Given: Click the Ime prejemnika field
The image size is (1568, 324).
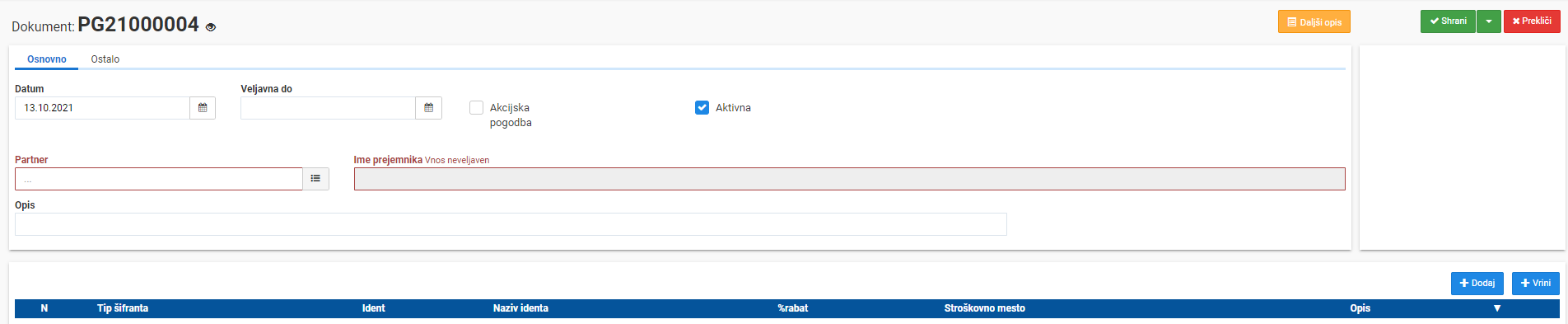Looking at the screenshot, I should 850,179.
